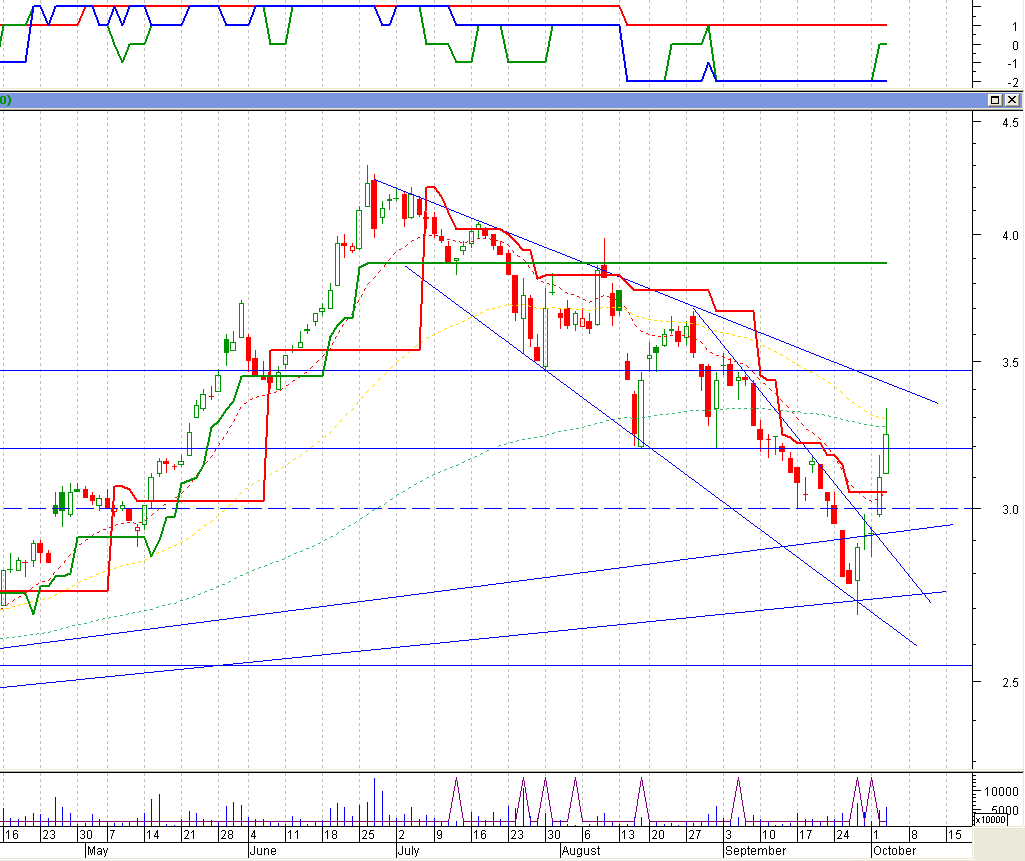1025x861 pixels.
Task: Select the 11 date label in June
Action: 293,835
